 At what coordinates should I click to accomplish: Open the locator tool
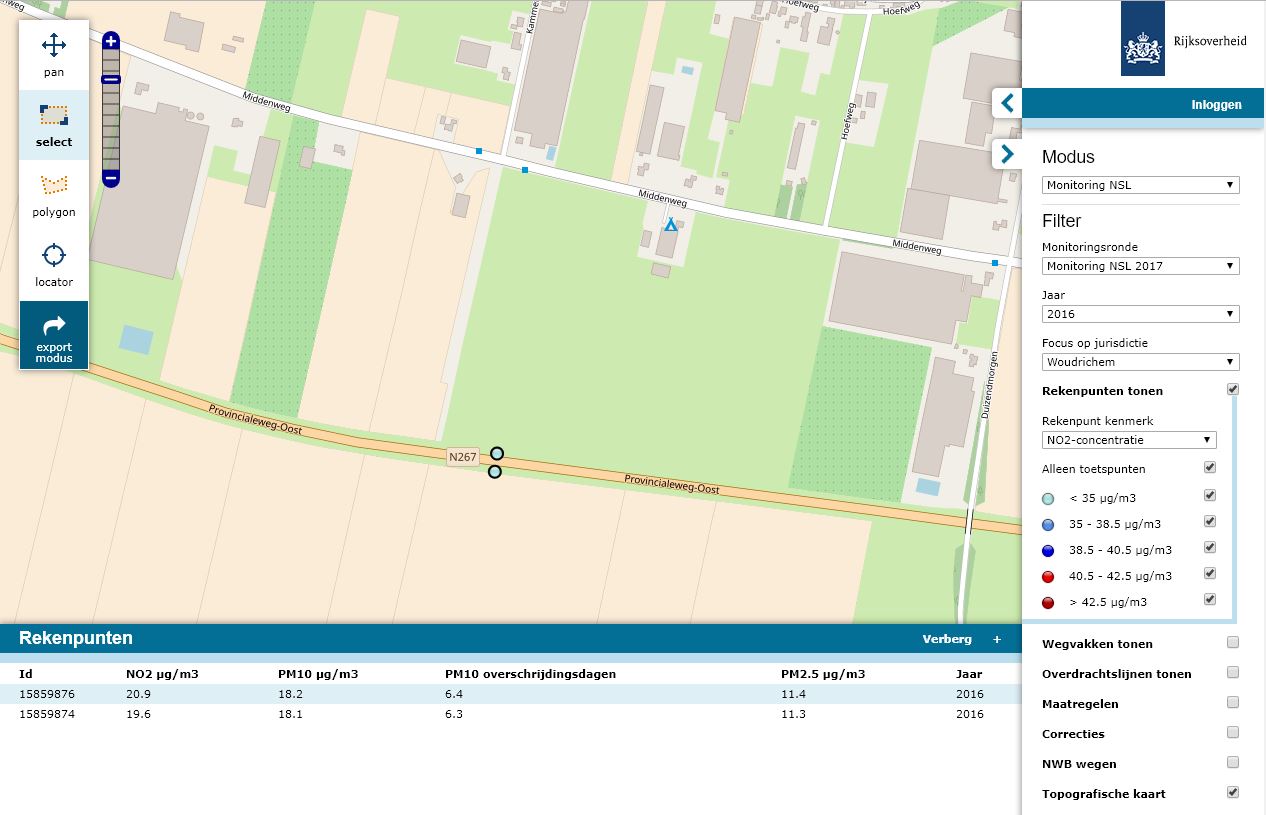coord(54,265)
